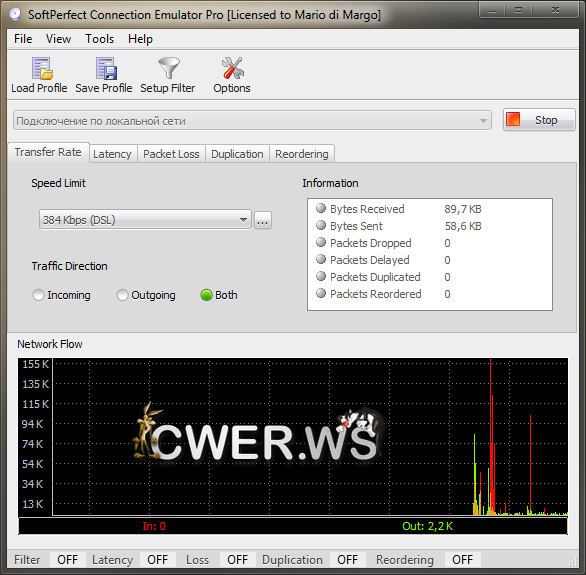Click the application icon in the title bar

click(x=15, y=14)
